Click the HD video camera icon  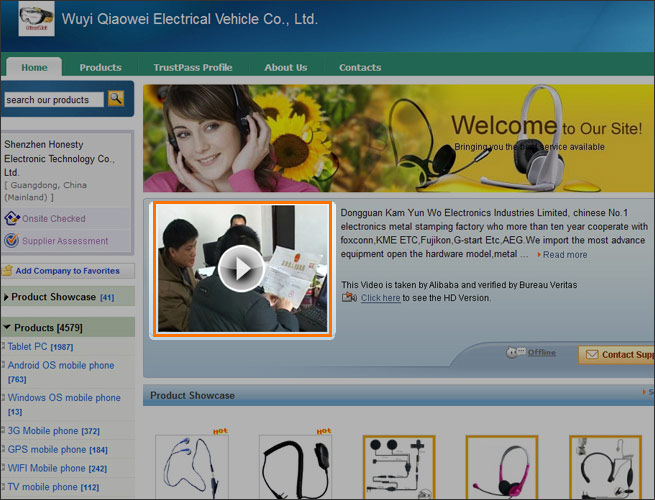(349, 297)
